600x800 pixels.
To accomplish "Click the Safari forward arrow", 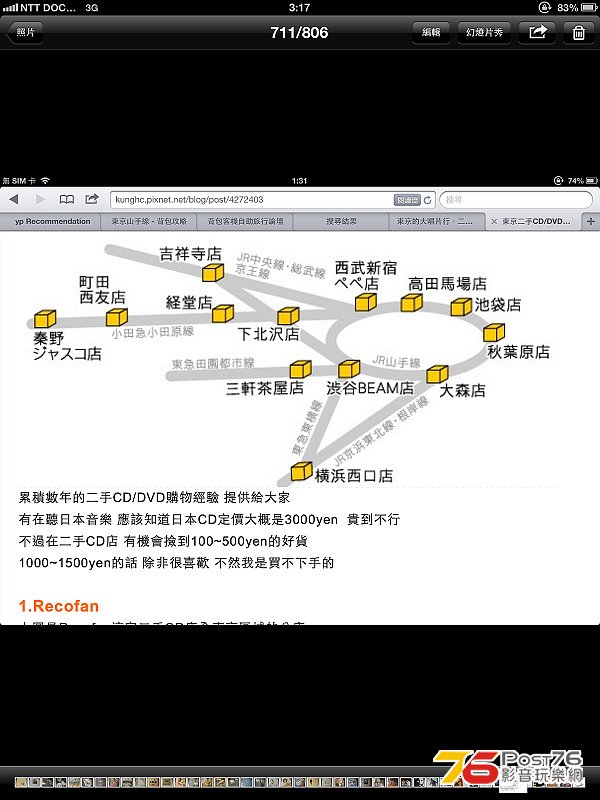I will pyautogui.click(x=41, y=199).
